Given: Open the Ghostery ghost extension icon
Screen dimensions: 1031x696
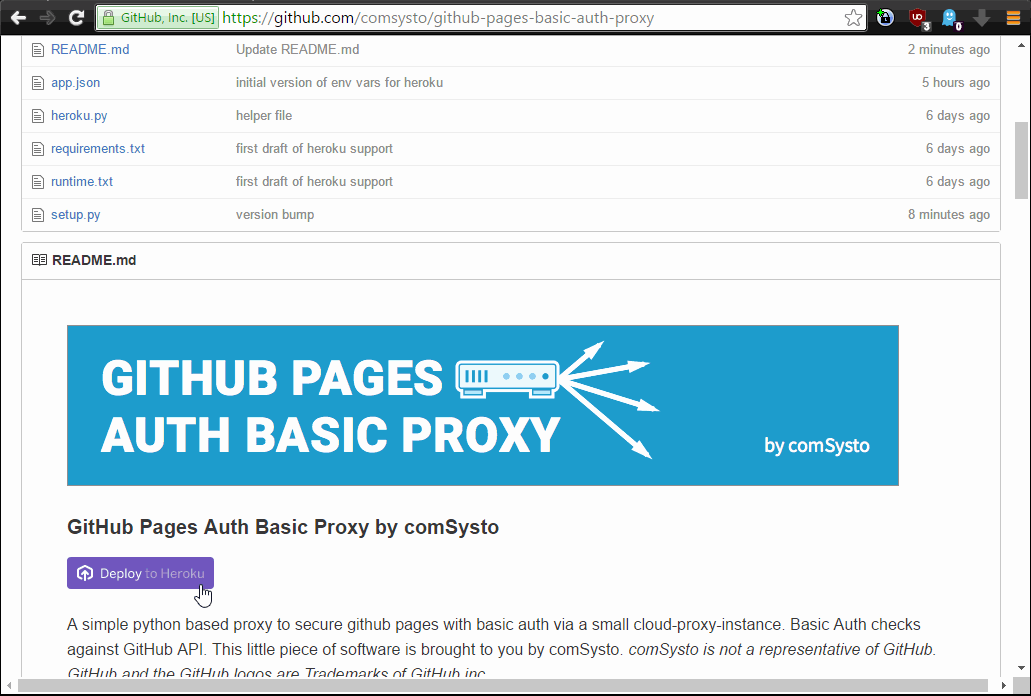Looking at the screenshot, I should pyautogui.click(x=950, y=18).
